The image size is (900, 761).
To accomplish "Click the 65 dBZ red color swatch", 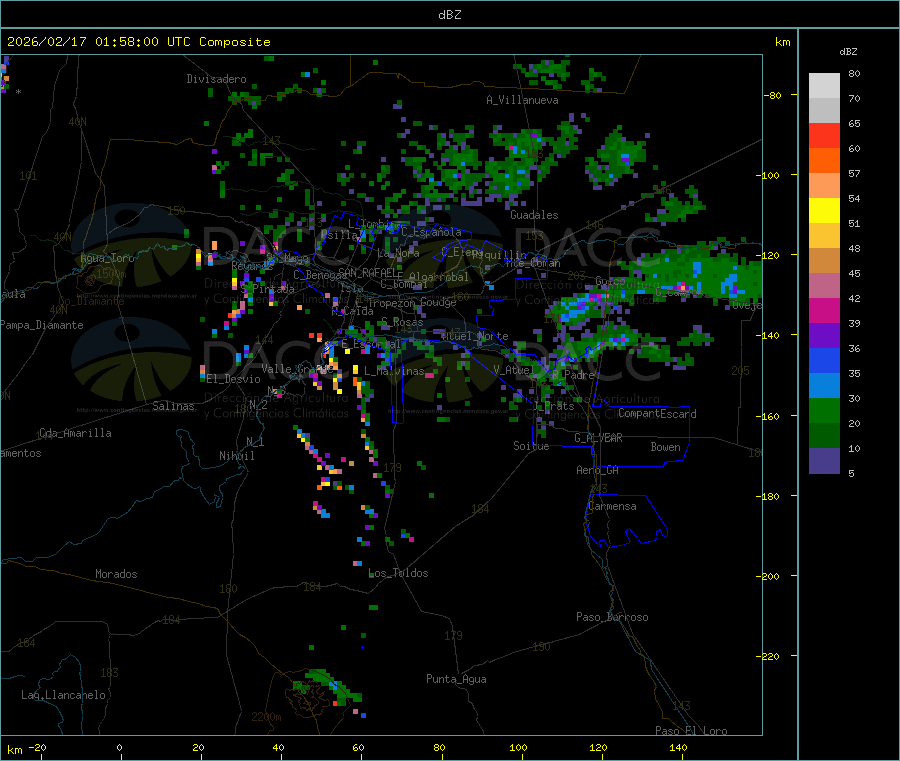I will 824,135.
